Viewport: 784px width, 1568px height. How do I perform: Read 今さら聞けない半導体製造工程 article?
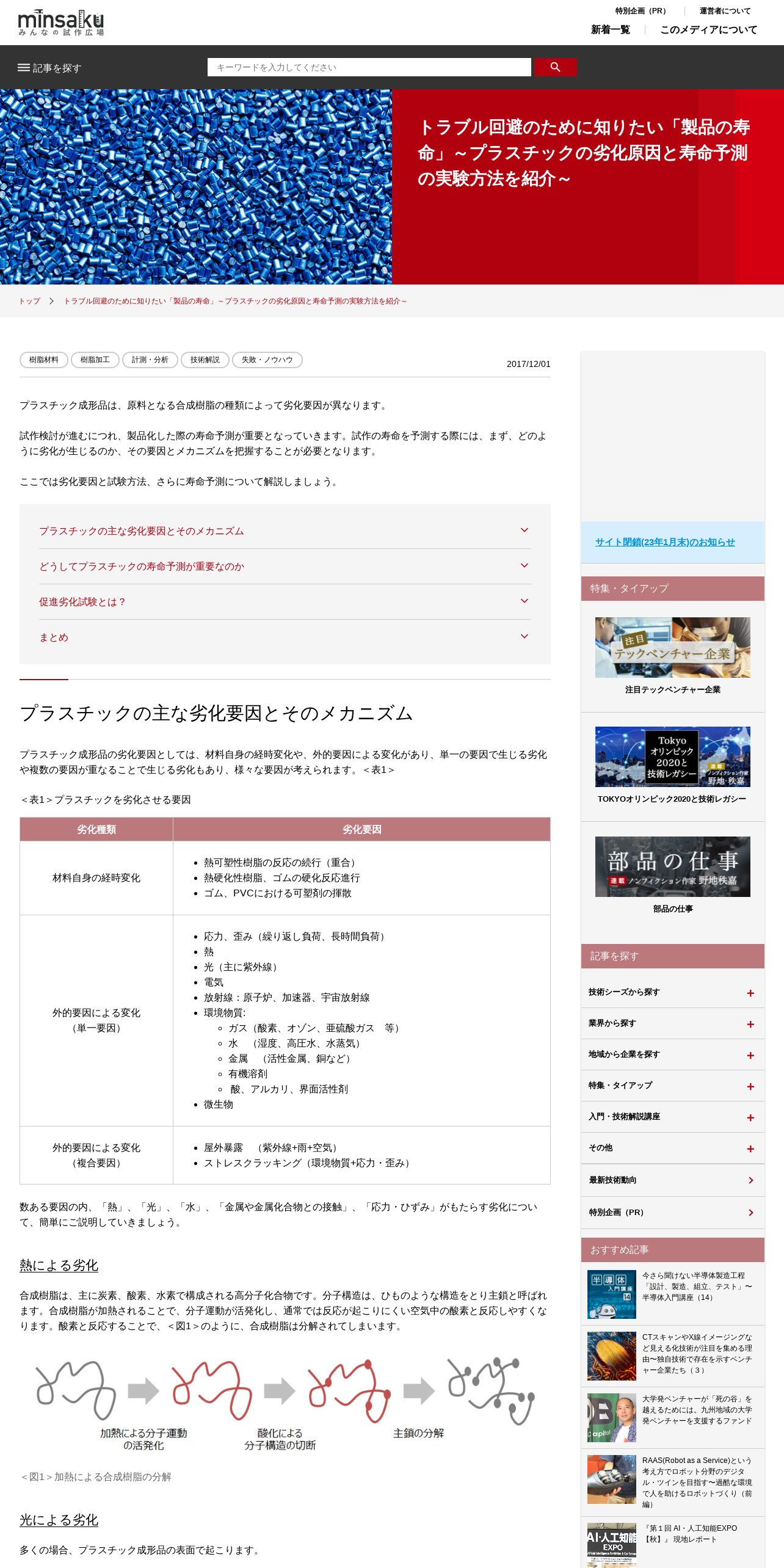pos(697,1287)
